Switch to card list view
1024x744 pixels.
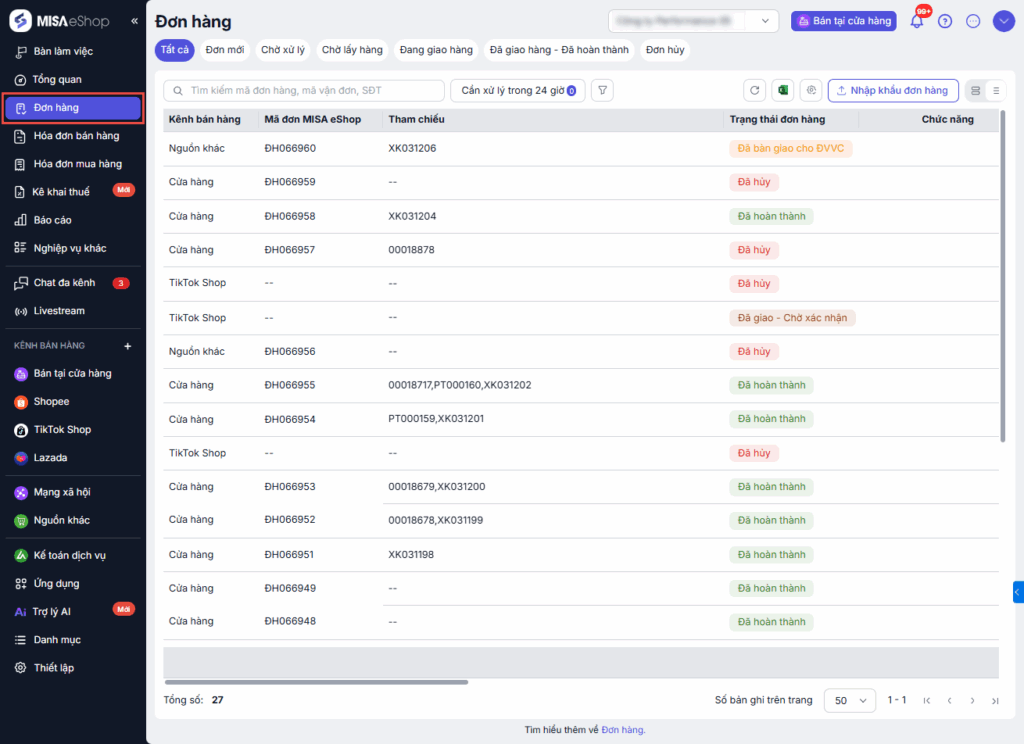point(976,91)
